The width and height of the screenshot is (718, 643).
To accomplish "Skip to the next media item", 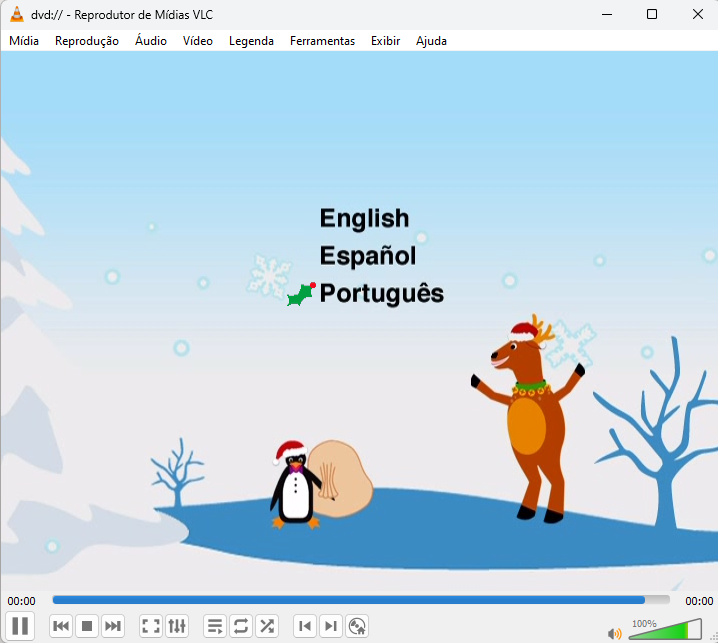I will 113,626.
